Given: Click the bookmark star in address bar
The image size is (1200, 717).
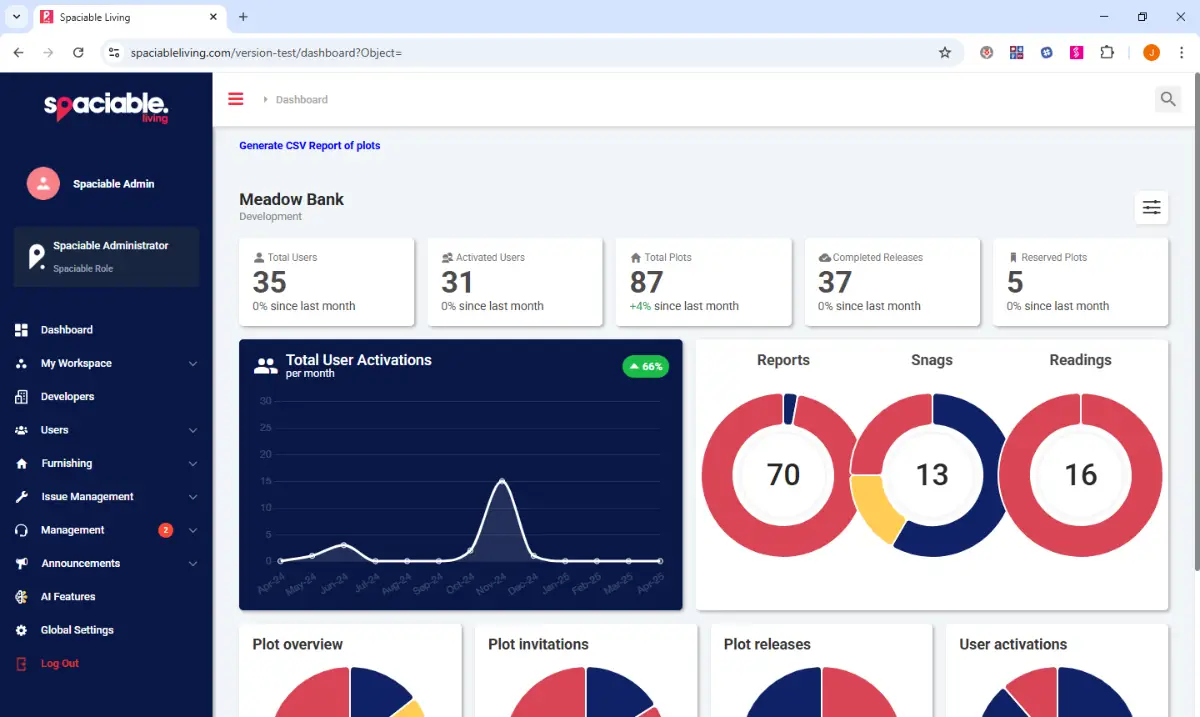Looking at the screenshot, I should pyautogui.click(x=945, y=52).
